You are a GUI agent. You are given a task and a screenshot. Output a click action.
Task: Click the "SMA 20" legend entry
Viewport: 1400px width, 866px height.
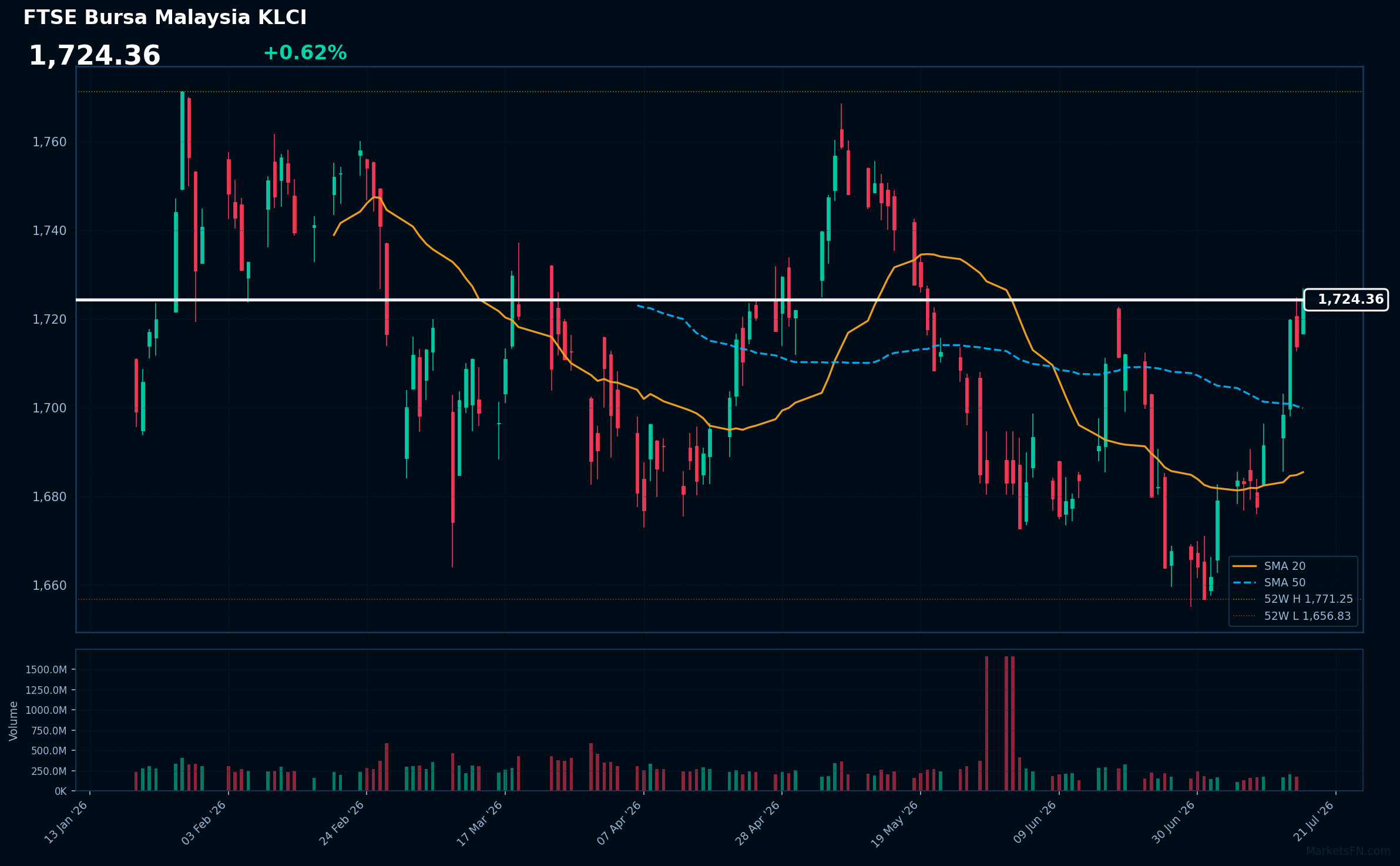pos(1269,566)
